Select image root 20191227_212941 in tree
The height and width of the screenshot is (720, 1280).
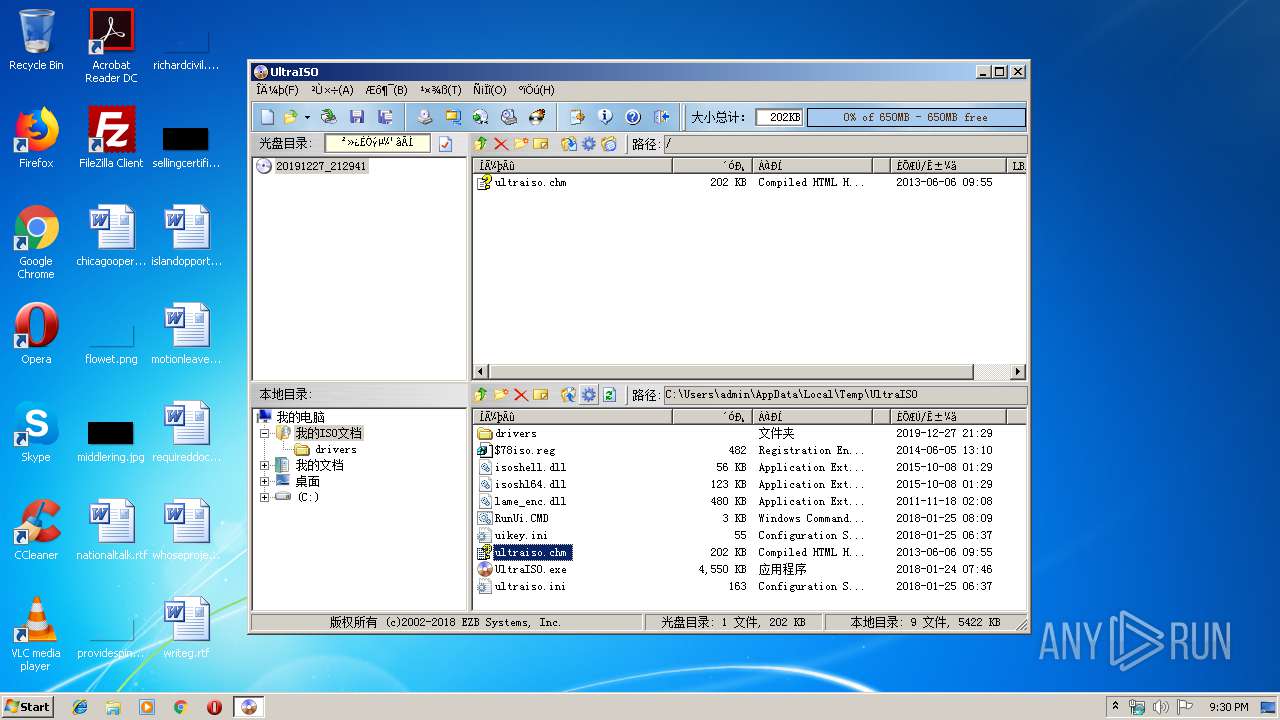321,166
